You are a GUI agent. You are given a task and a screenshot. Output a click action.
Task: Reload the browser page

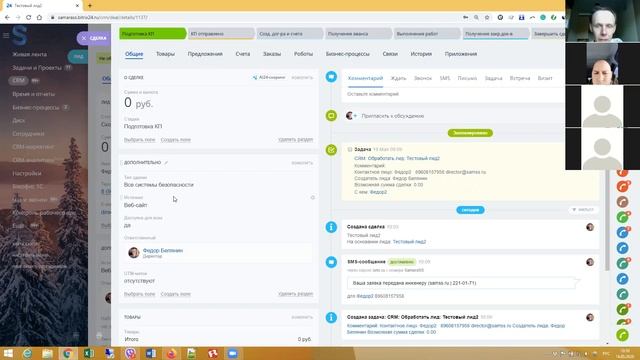pyautogui.click(x=29, y=18)
